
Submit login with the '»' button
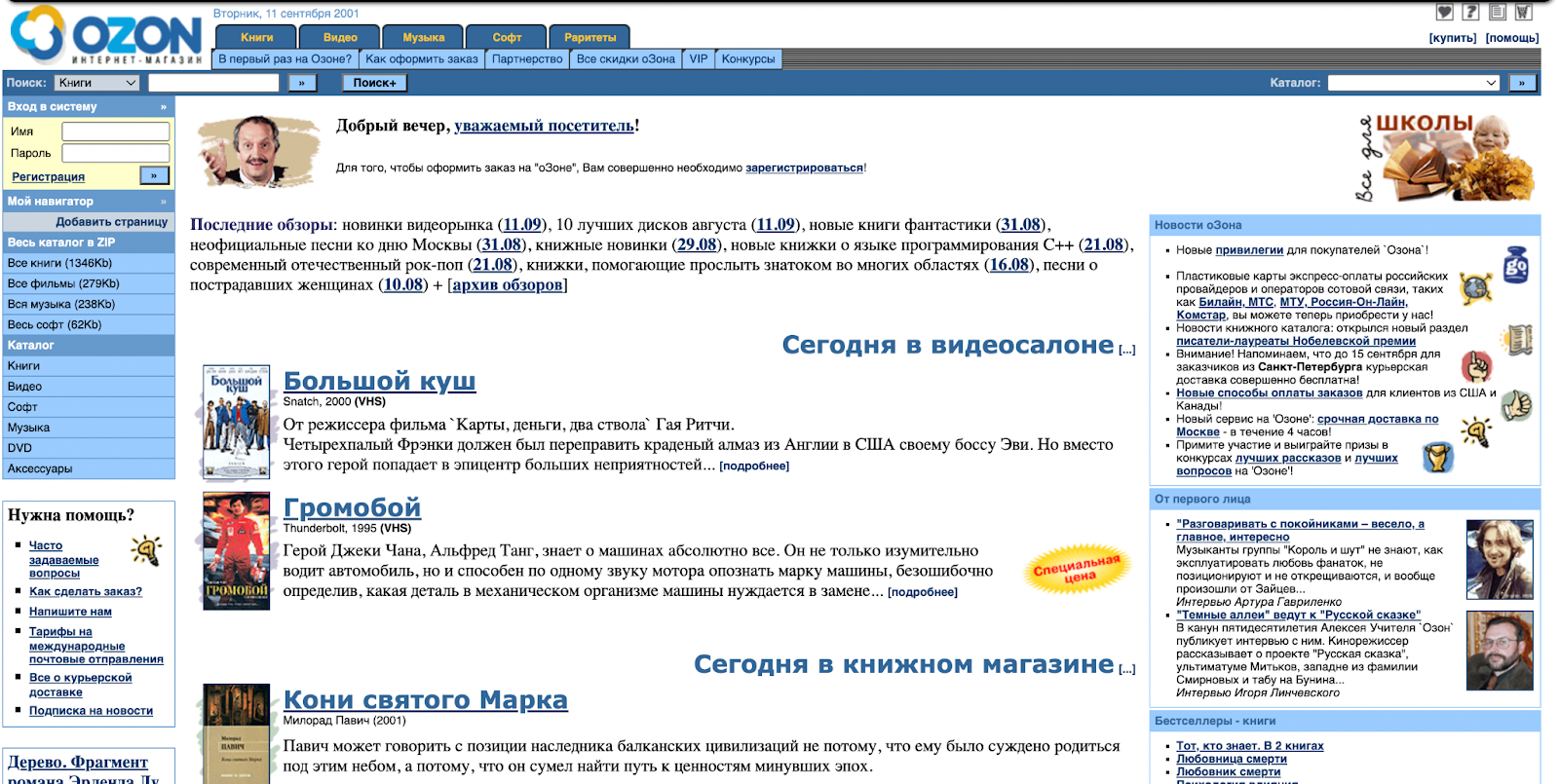pos(154,175)
